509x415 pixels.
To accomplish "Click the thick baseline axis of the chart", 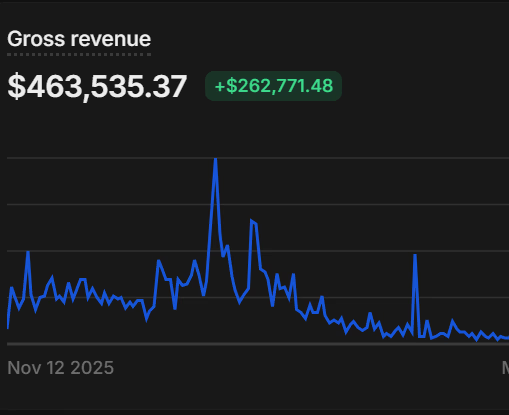I will coord(258,344).
